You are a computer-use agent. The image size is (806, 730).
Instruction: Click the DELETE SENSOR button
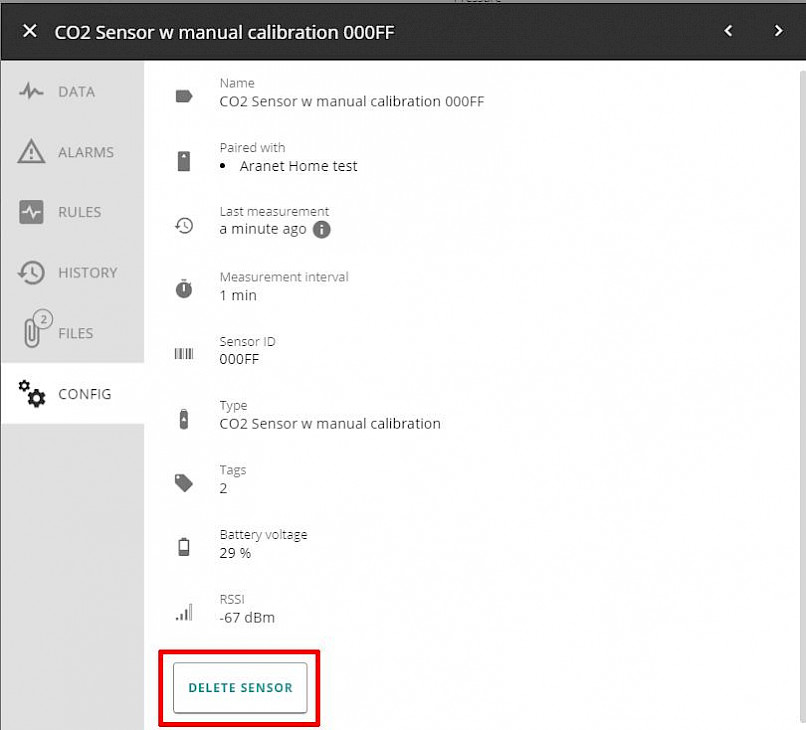[x=240, y=687]
